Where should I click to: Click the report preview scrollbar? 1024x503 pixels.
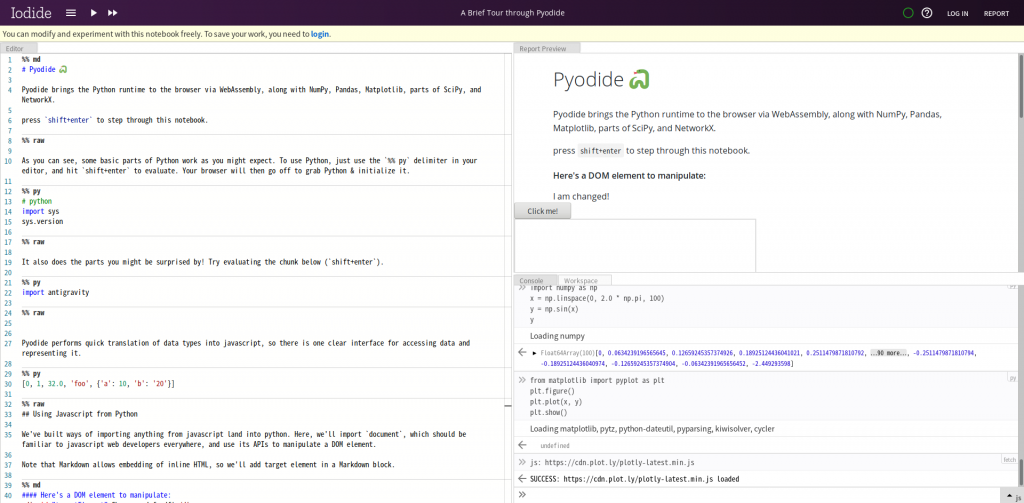tap(1021, 87)
